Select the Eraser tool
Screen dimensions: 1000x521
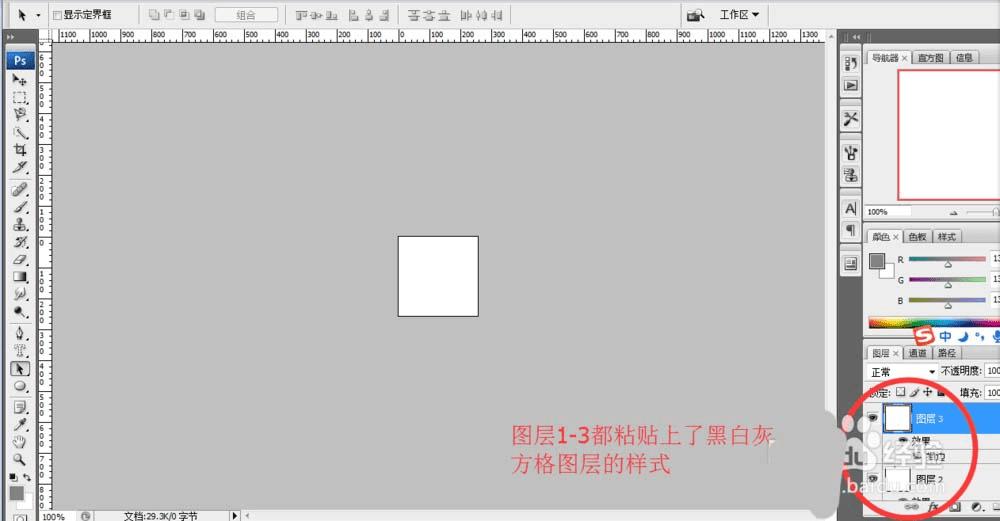20,260
